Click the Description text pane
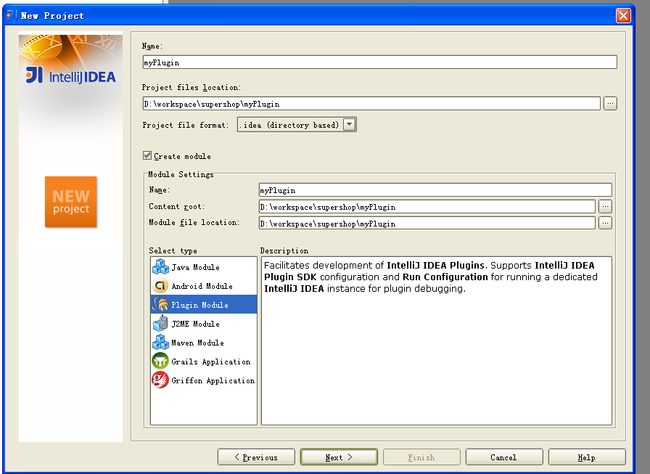This screenshot has width=650, height=474. click(x=437, y=340)
